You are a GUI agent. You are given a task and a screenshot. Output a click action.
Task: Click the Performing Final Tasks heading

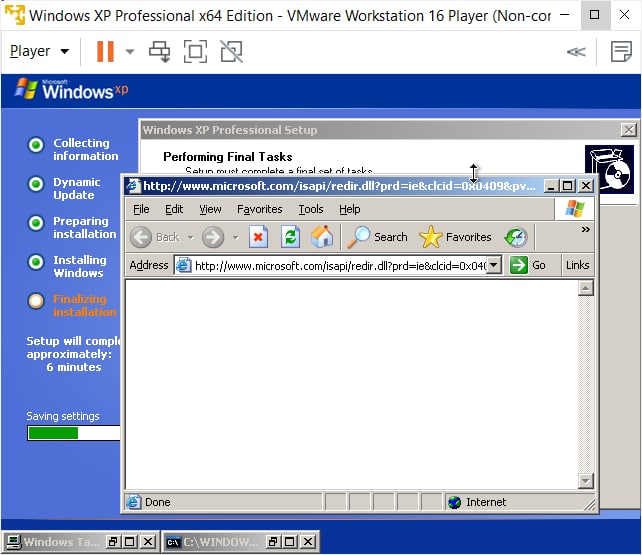(x=228, y=157)
